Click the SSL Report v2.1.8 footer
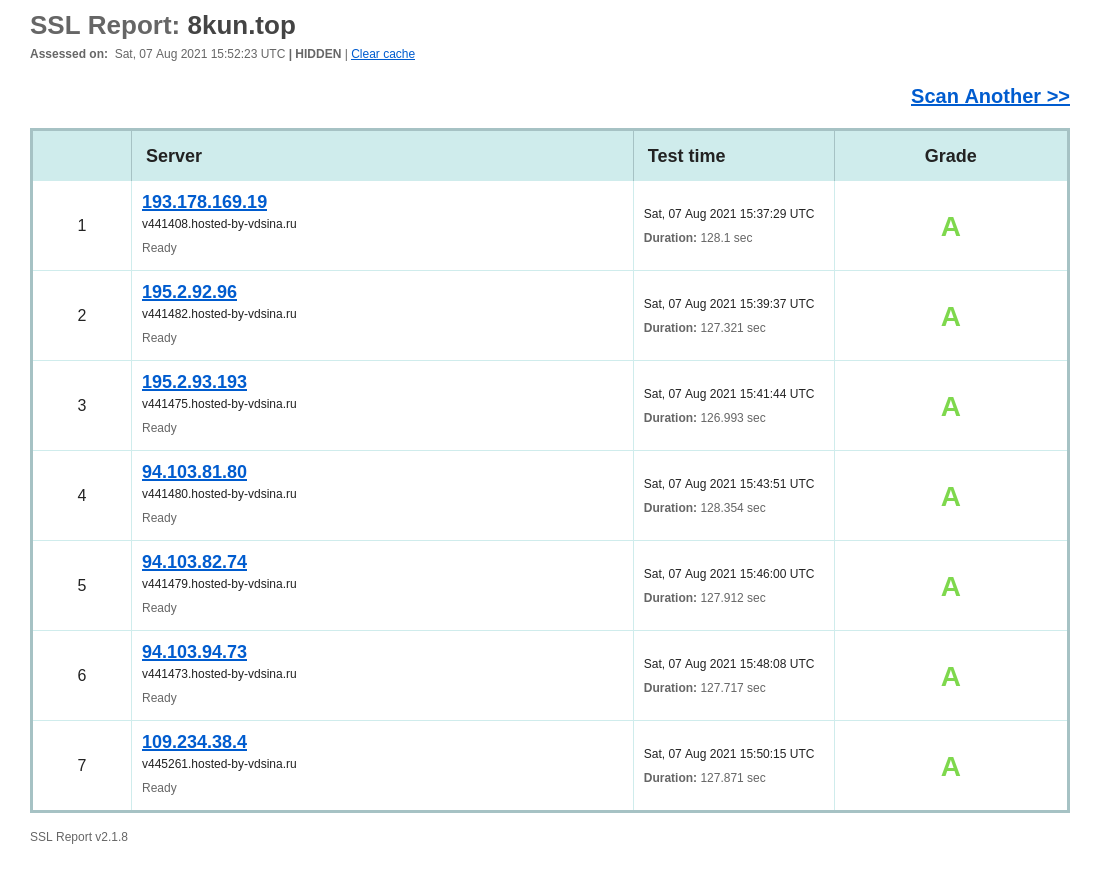 (x=79, y=837)
